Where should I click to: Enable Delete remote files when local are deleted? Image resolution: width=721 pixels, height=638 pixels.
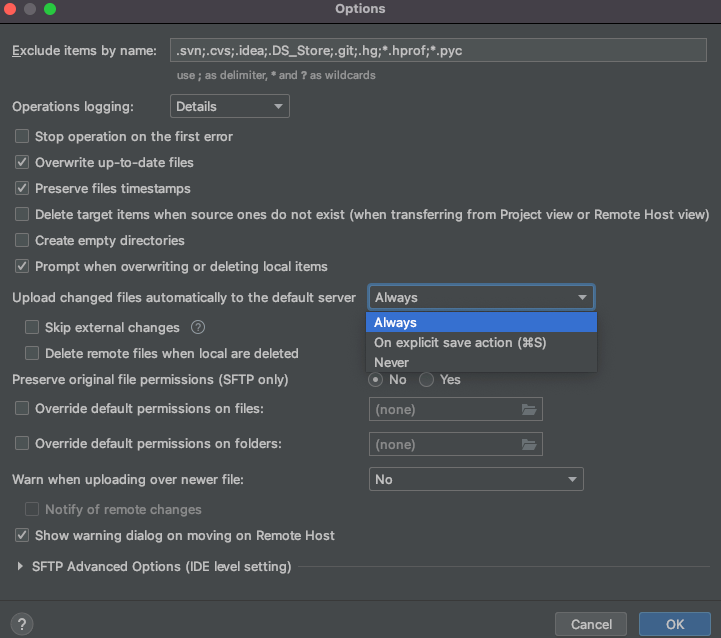point(32,353)
